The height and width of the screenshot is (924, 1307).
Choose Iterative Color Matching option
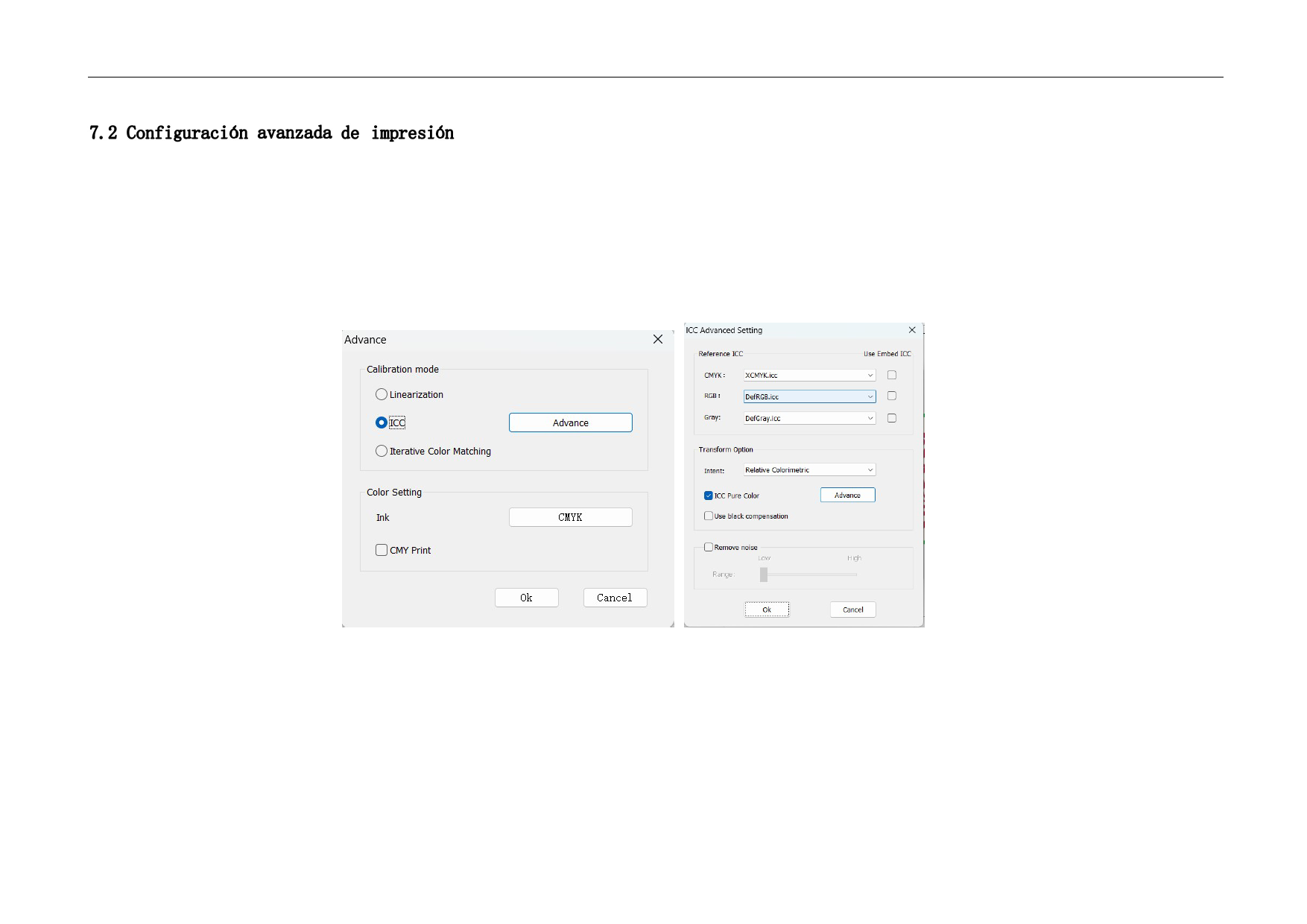tap(382, 451)
